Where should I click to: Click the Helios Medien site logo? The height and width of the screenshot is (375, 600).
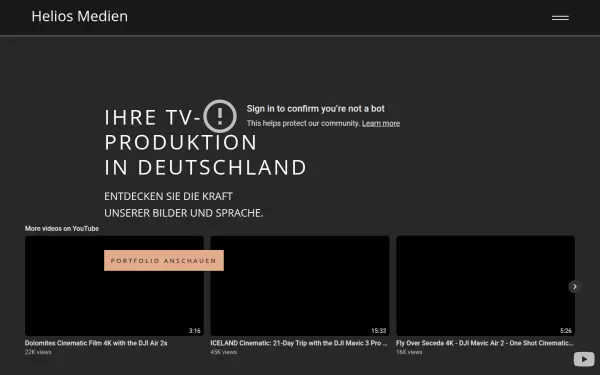pos(80,16)
